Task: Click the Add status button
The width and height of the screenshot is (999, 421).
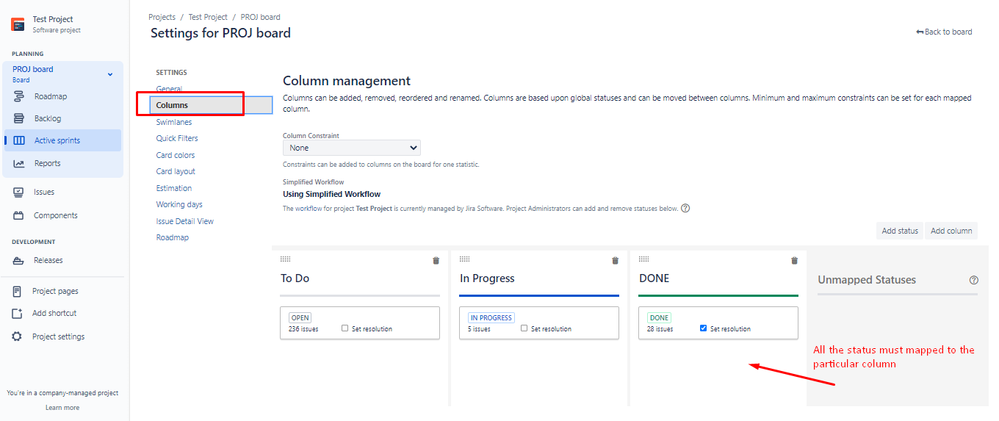Action: pyautogui.click(x=900, y=231)
